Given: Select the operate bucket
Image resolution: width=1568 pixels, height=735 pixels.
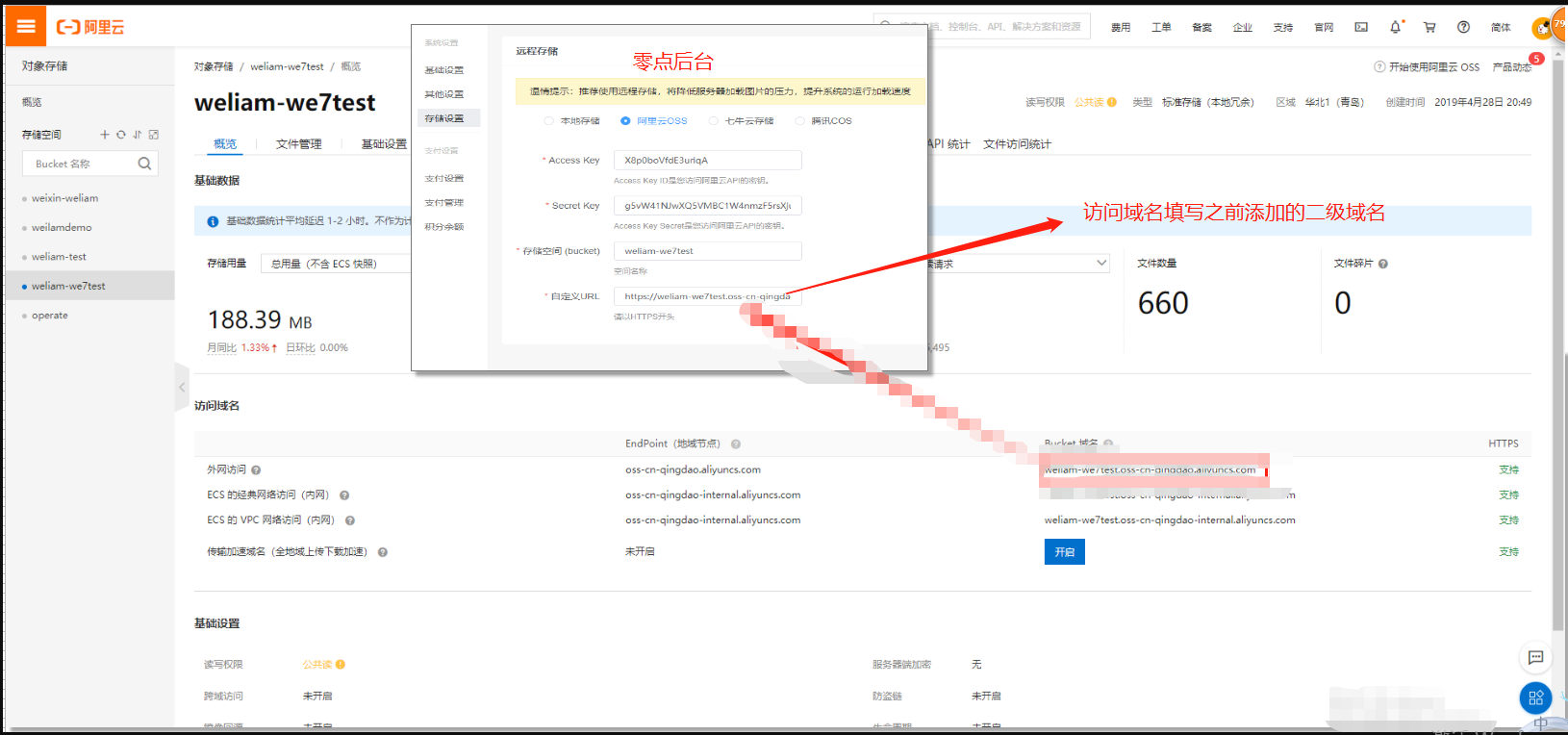Looking at the screenshot, I should pyautogui.click(x=50, y=316).
